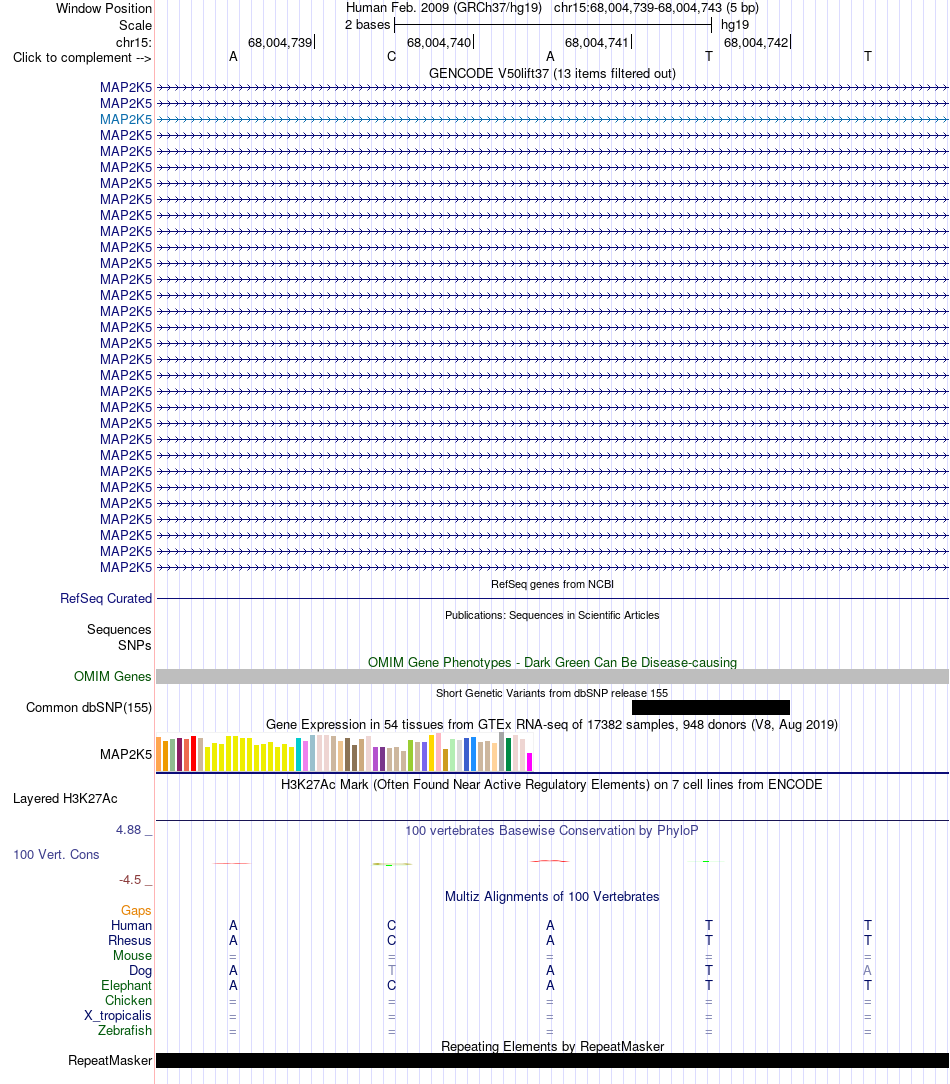Click the 'chr15:' ruler label
950x1084 pixels.
coord(133,43)
